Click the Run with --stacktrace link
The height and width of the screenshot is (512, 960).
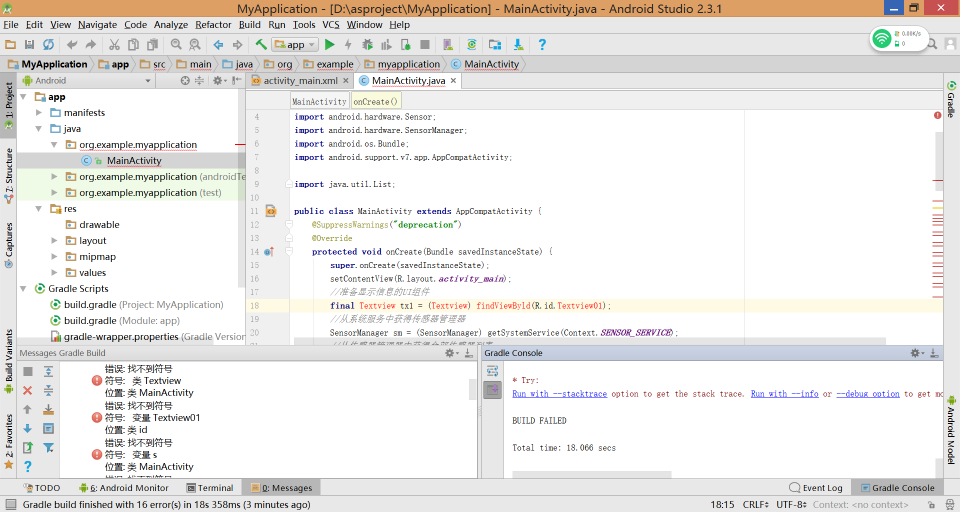[x=559, y=394]
